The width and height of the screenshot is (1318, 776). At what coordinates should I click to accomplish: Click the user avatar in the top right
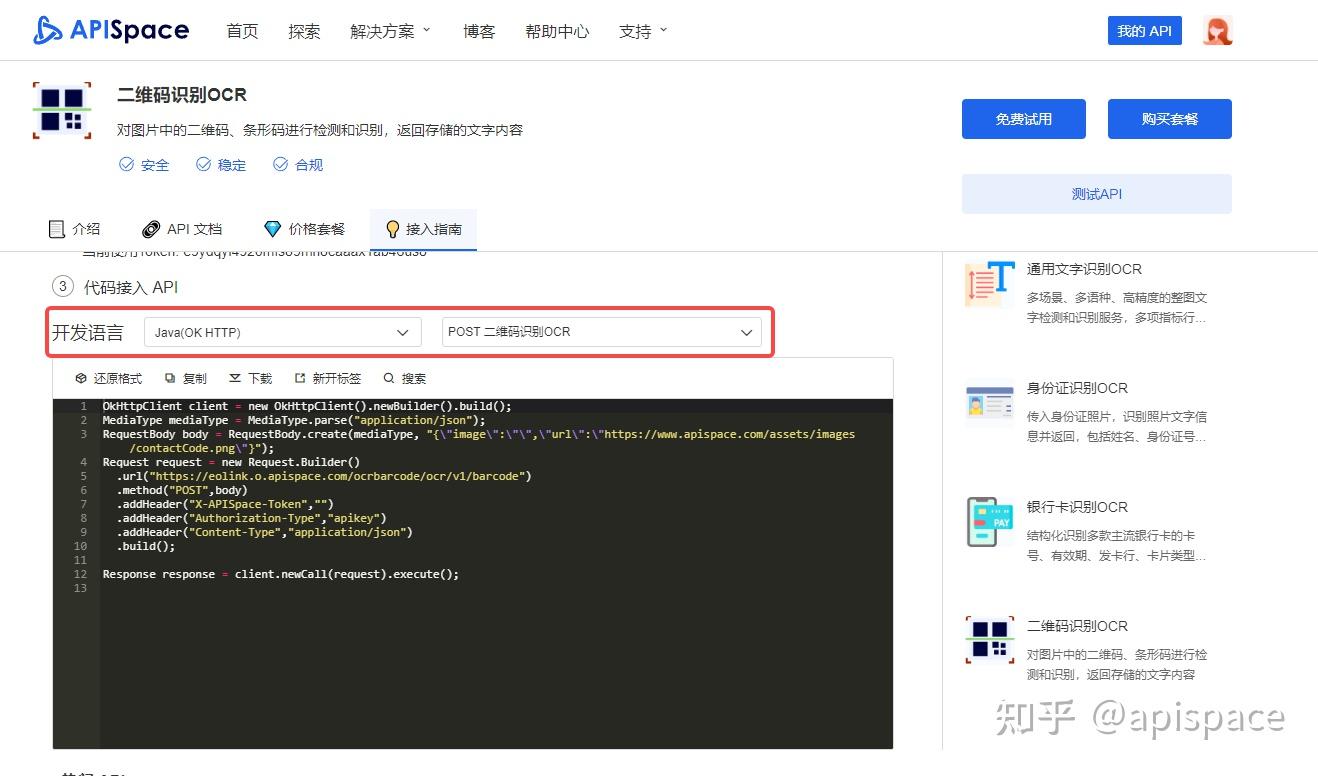pos(1217,30)
